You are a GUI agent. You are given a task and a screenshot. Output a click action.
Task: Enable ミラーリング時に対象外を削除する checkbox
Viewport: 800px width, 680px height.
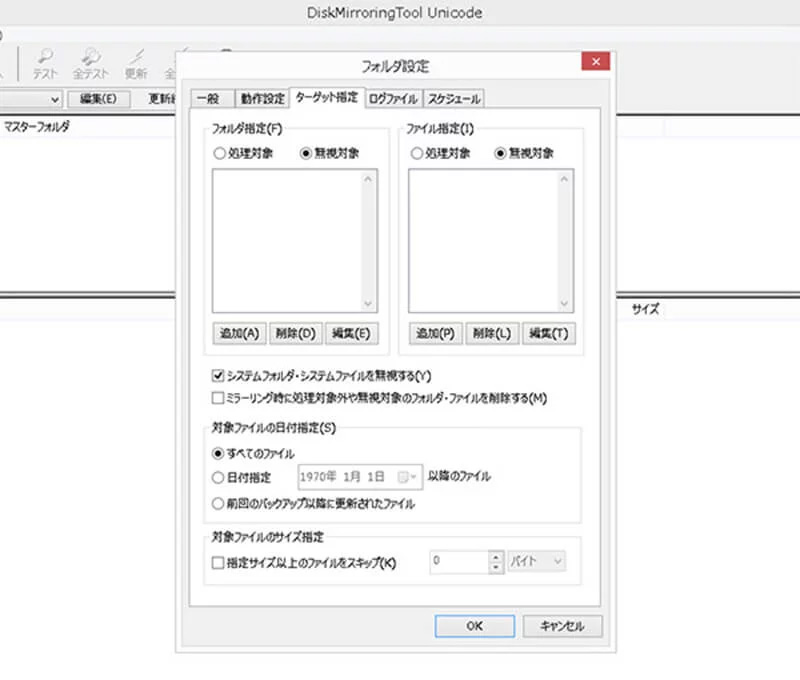pyautogui.click(x=218, y=397)
